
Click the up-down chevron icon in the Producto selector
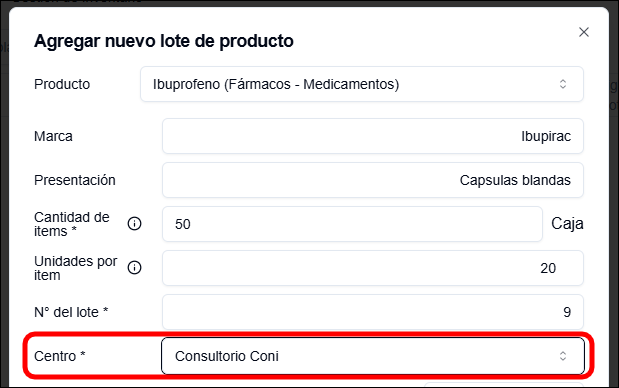(563, 84)
